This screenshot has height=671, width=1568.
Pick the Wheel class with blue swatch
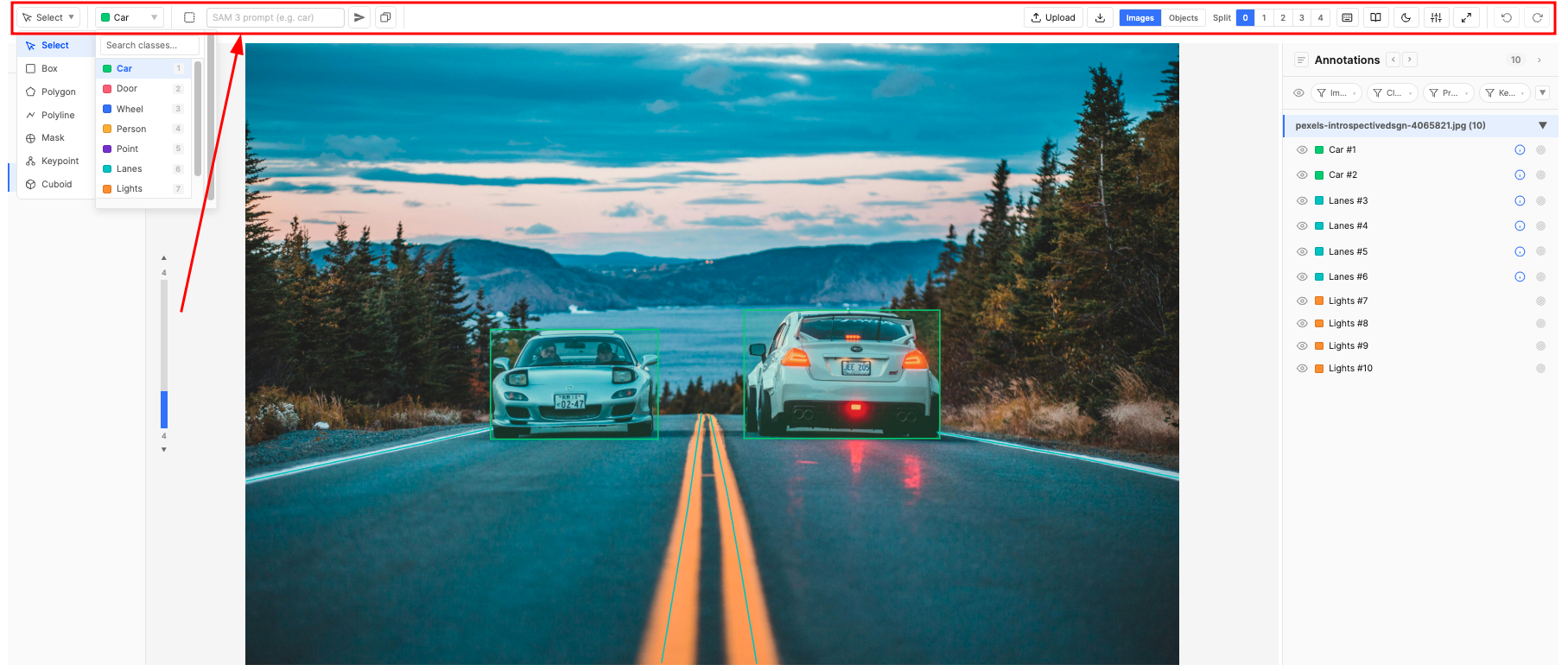[x=143, y=110]
